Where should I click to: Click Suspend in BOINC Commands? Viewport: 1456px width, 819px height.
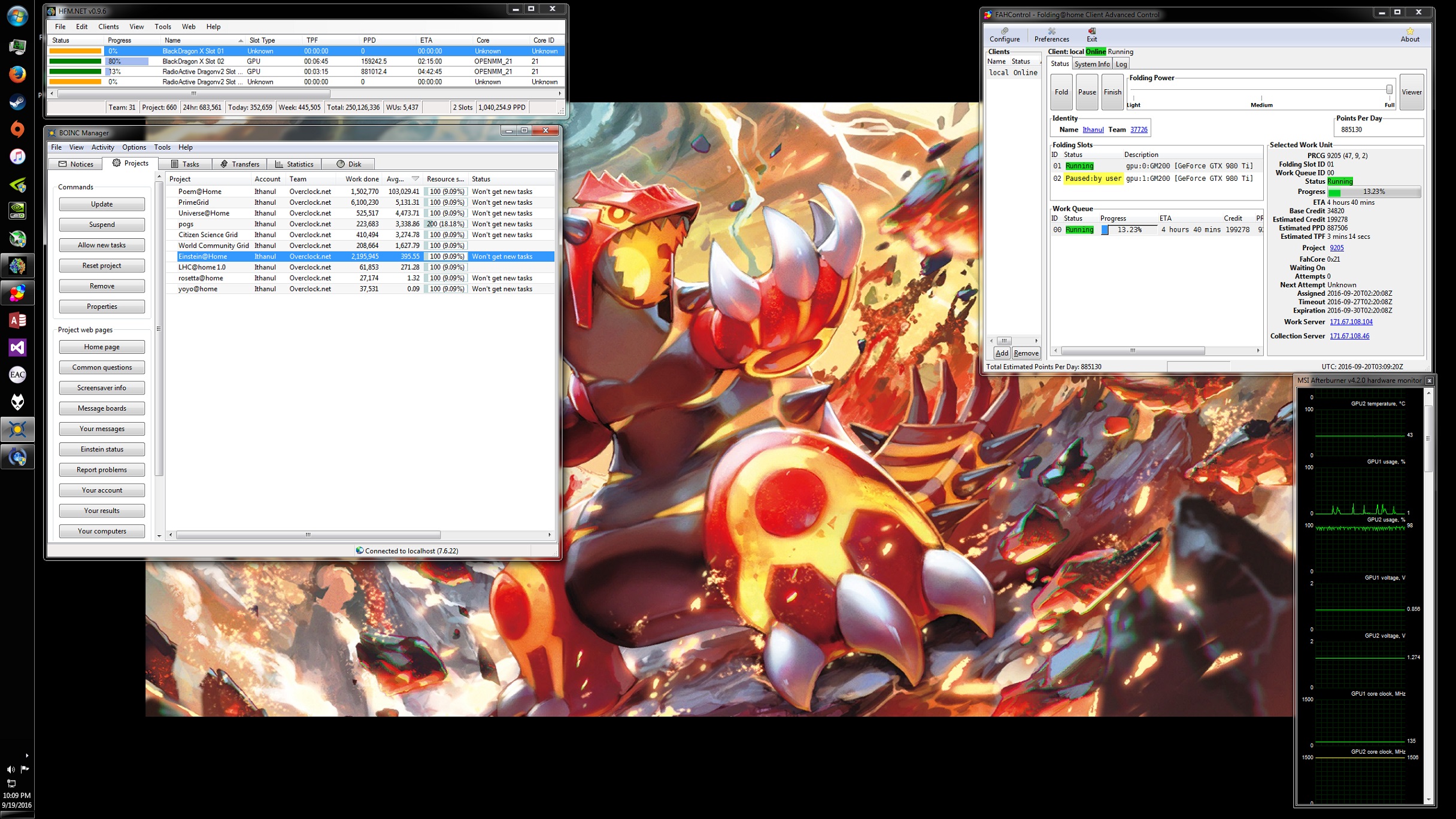pos(102,225)
